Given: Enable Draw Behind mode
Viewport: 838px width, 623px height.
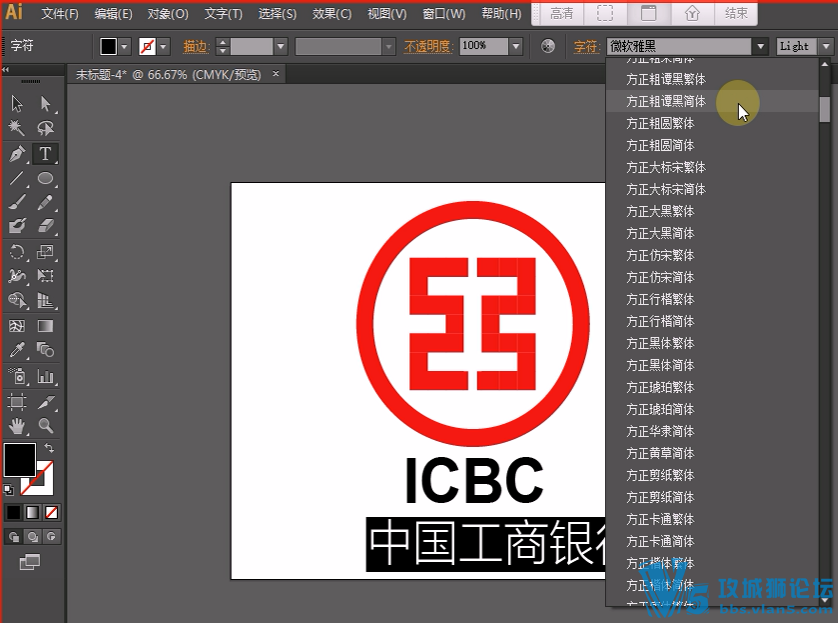Looking at the screenshot, I should tap(33, 536).
